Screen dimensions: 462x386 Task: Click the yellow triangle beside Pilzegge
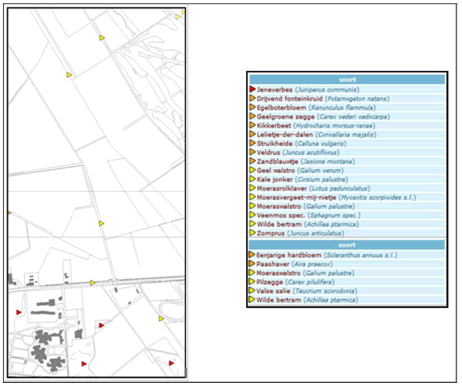click(x=252, y=282)
